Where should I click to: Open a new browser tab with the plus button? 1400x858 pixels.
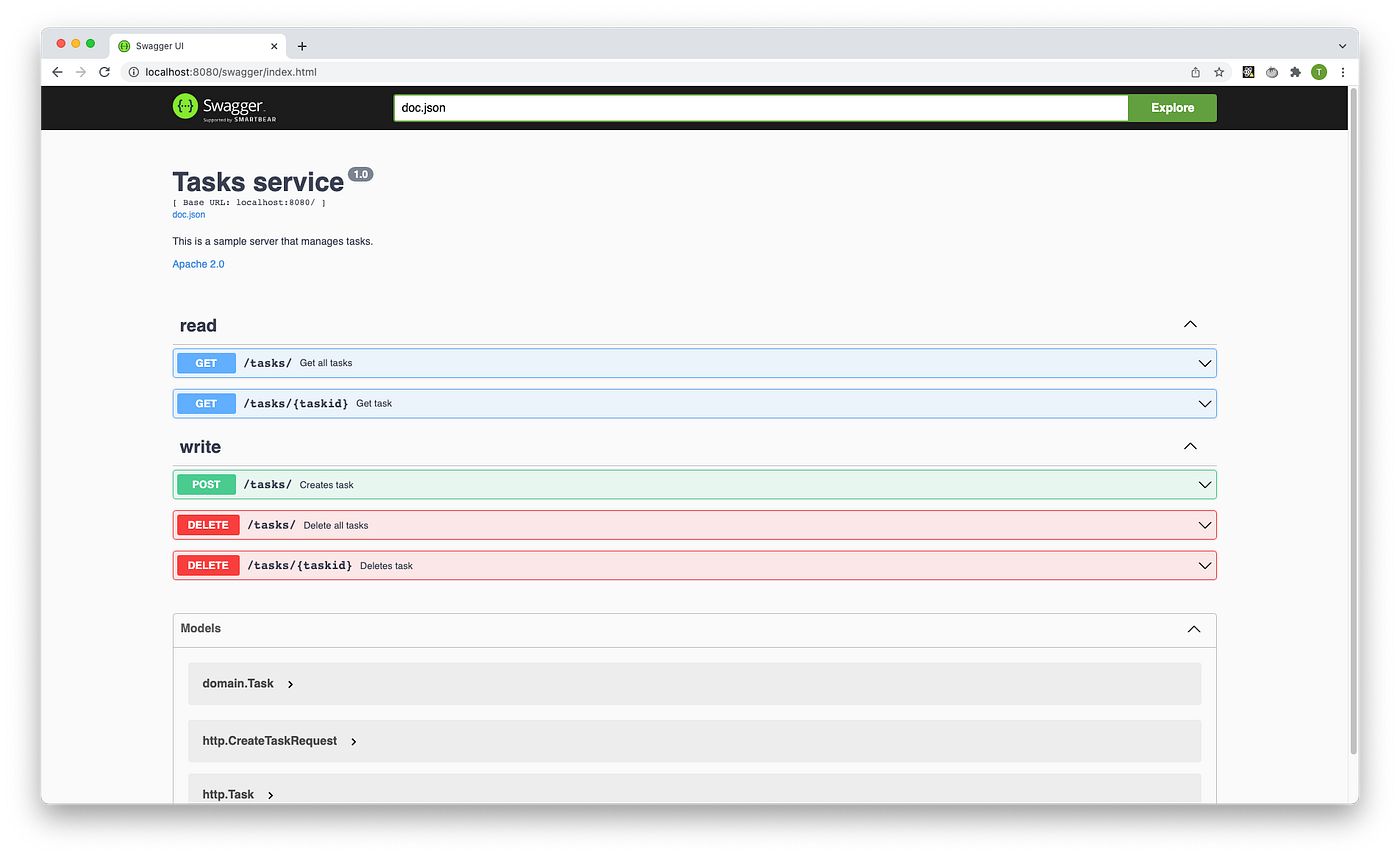point(302,45)
